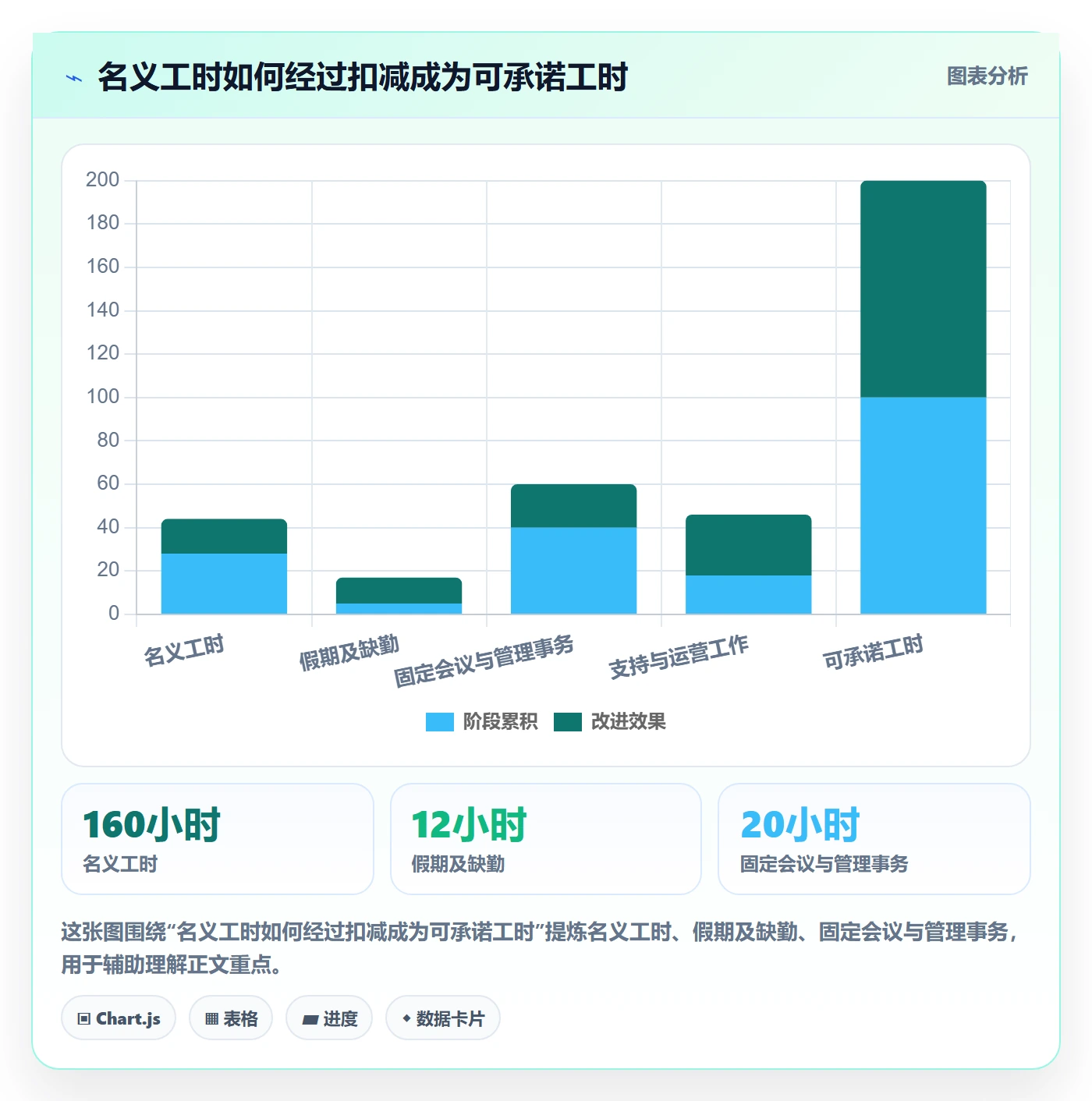Click the green segment of 可承诺工时 bar
This screenshot has width=1092, height=1101.
click(x=923, y=289)
